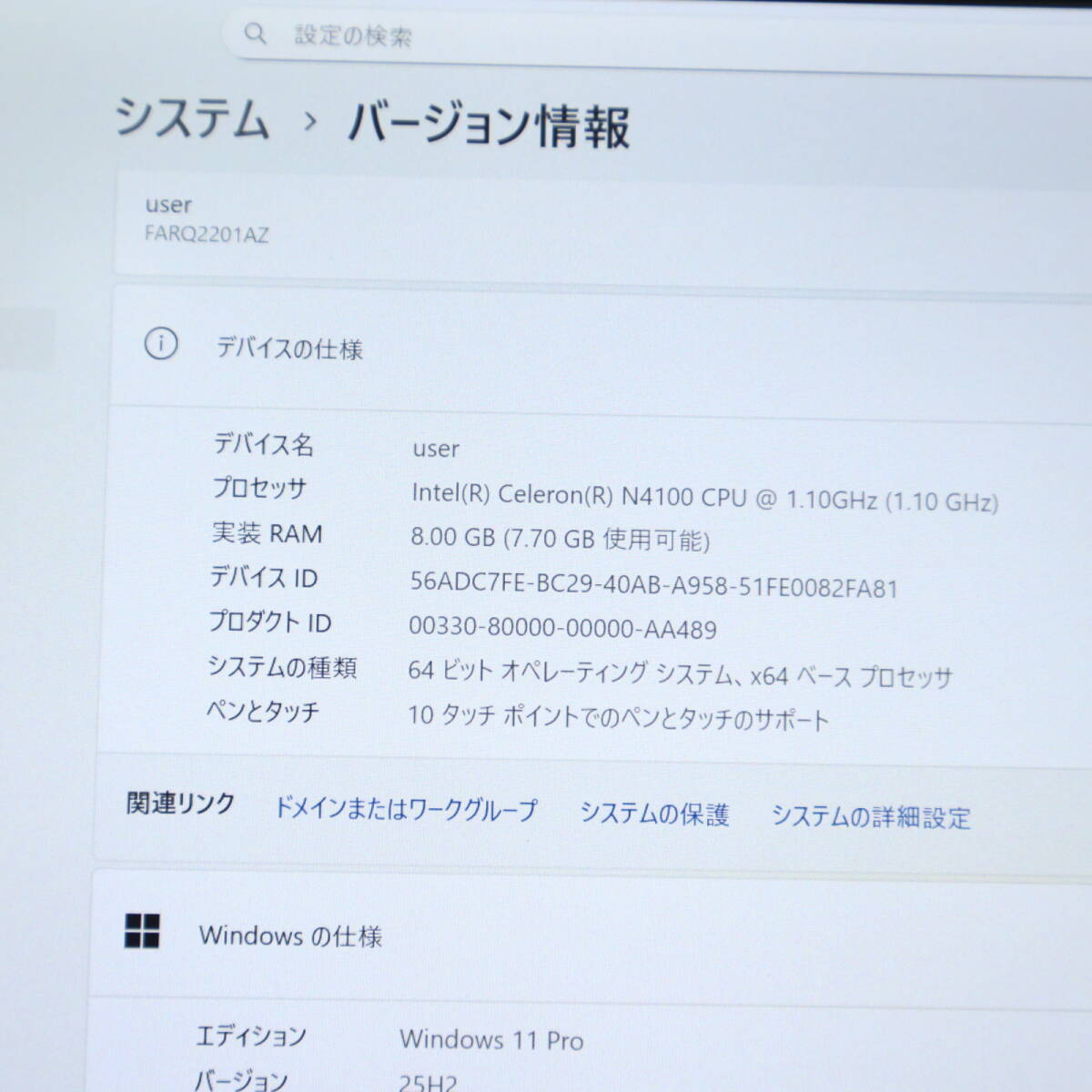This screenshot has width=1092, height=1092.
Task: Click the breadcrumb chevron separator
Action: pyautogui.click(x=310, y=121)
